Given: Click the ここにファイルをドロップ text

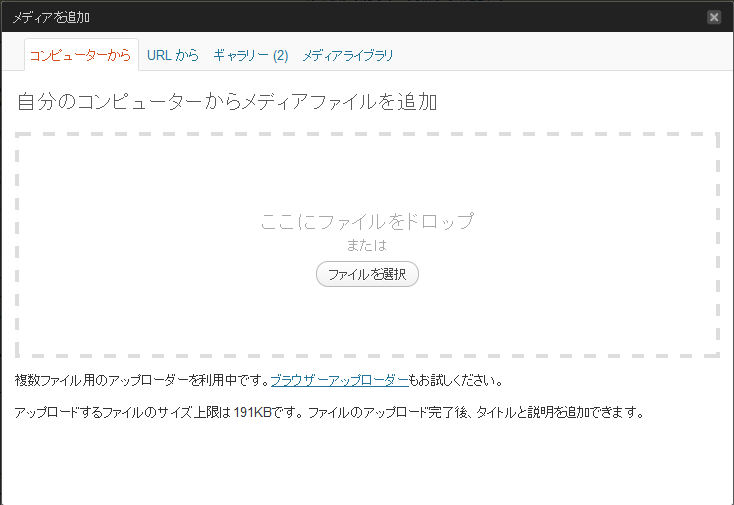Looking at the screenshot, I should pyautogui.click(x=367, y=221).
